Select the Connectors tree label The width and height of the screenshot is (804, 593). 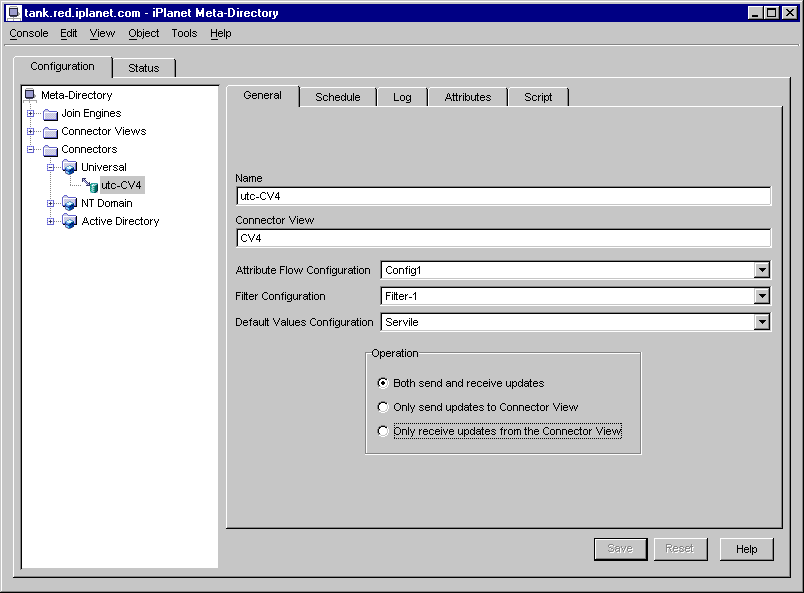[89, 149]
